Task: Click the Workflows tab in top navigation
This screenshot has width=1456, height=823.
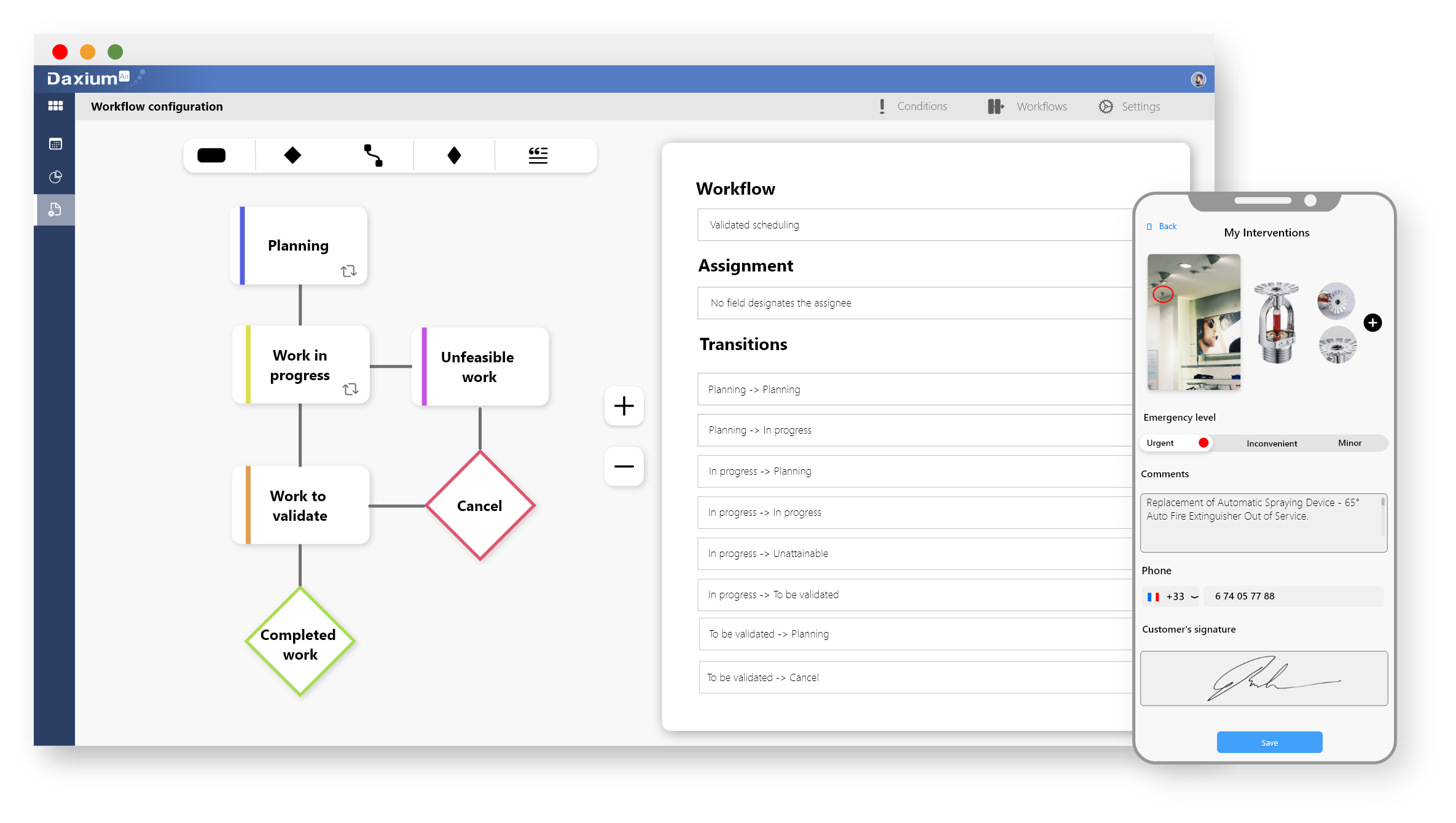Action: pos(1028,106)
